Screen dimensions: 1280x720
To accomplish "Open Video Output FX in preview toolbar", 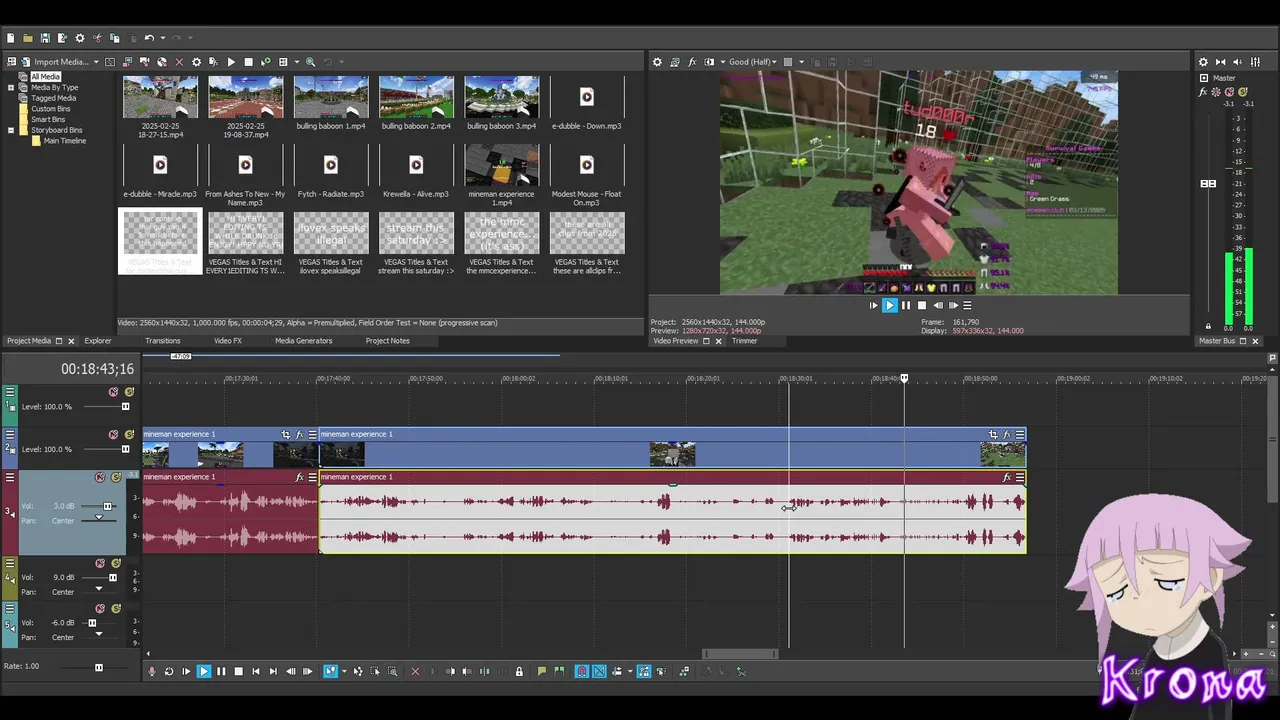I will click(x=692, y=62).
